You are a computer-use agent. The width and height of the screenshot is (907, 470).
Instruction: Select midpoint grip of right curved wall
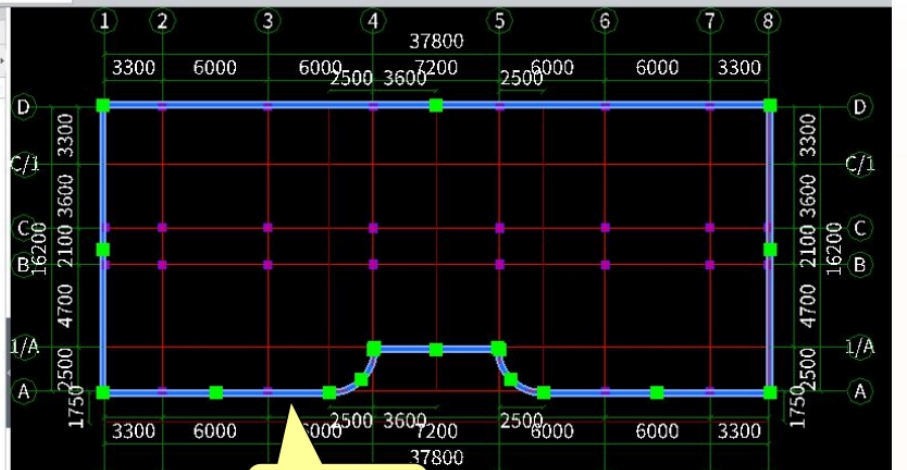(x=511, y=380)
